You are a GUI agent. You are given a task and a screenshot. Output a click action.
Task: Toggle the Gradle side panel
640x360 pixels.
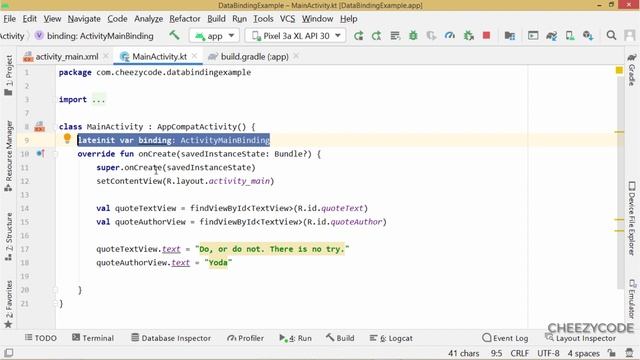coord(632,69)
